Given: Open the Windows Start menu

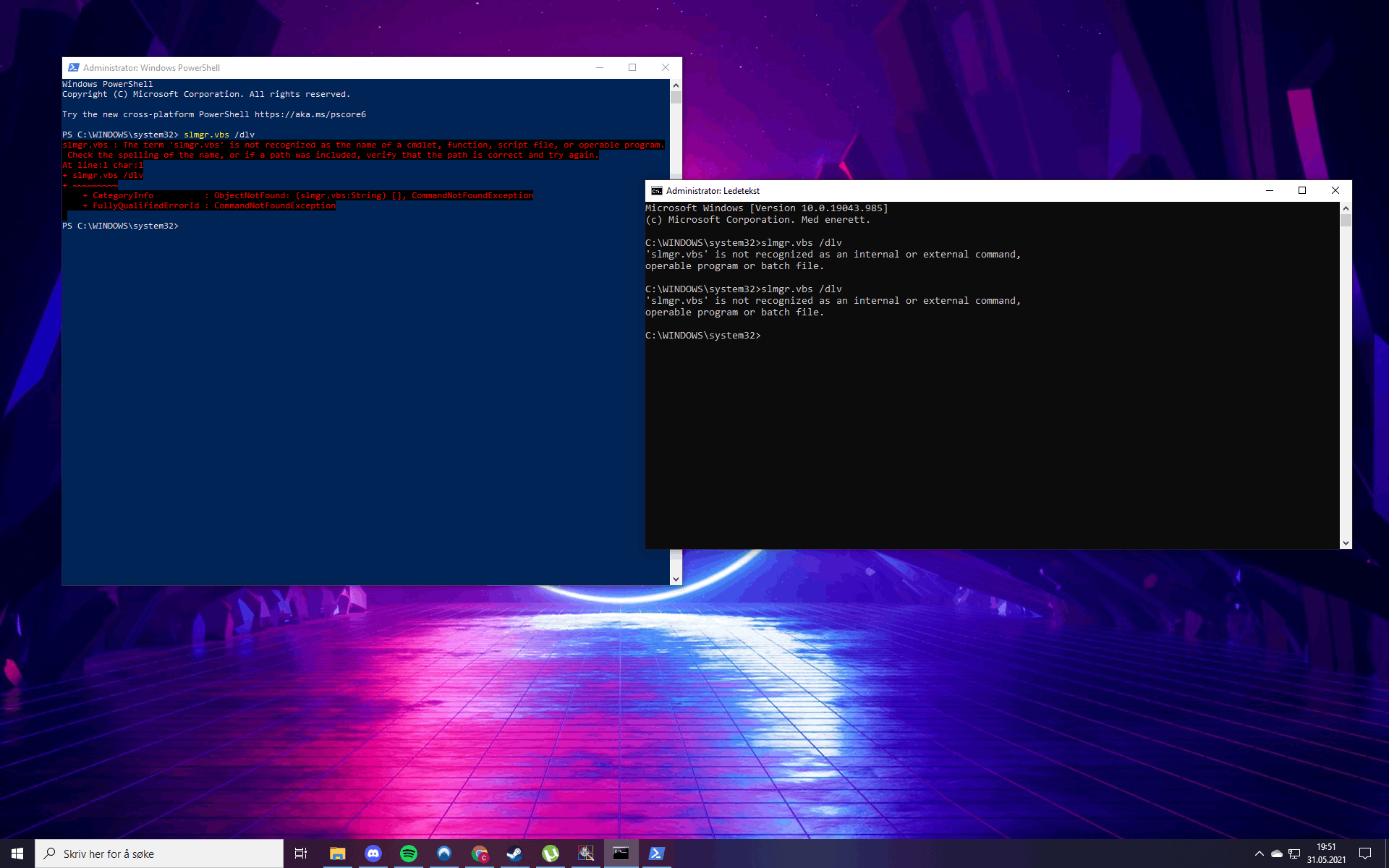Looking at the screenshot, I should click(17, 854).
